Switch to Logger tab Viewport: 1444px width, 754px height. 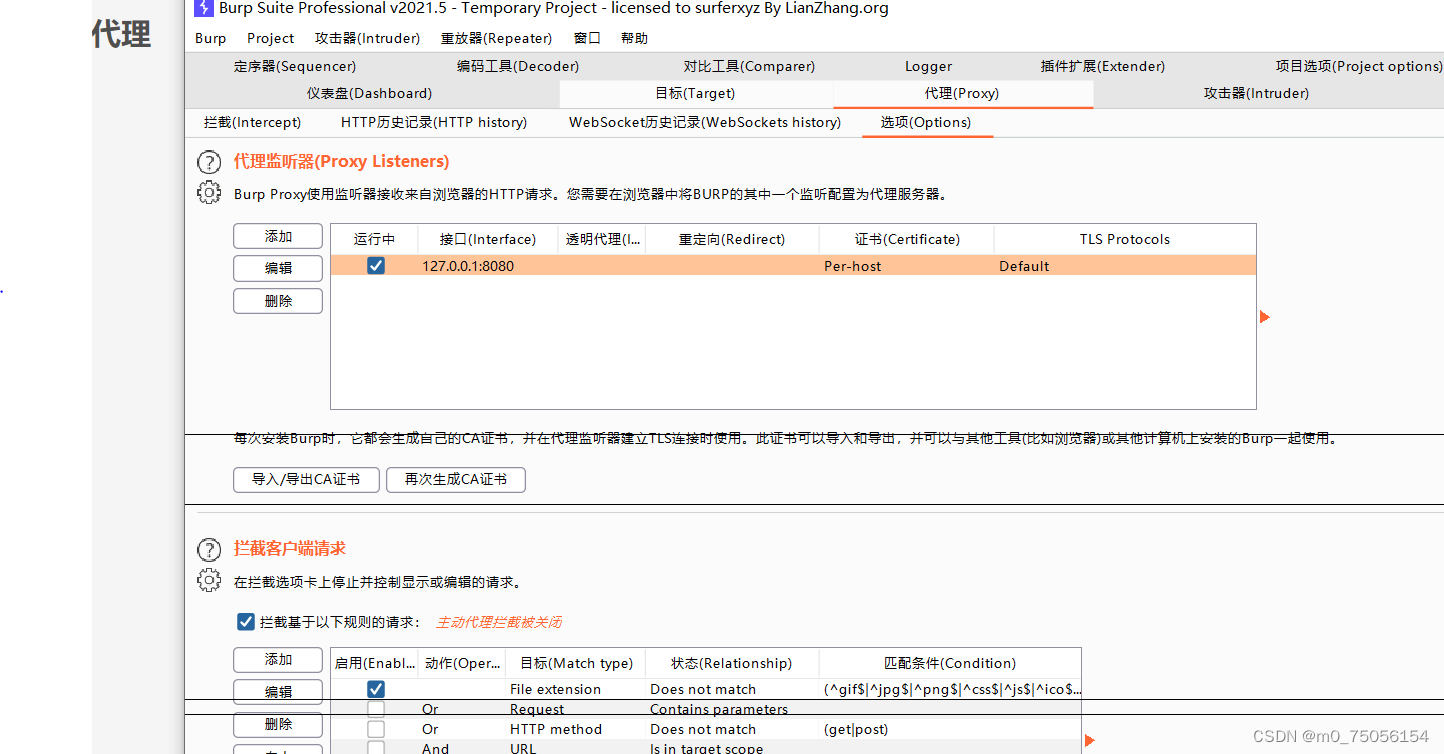coord(929,66)
